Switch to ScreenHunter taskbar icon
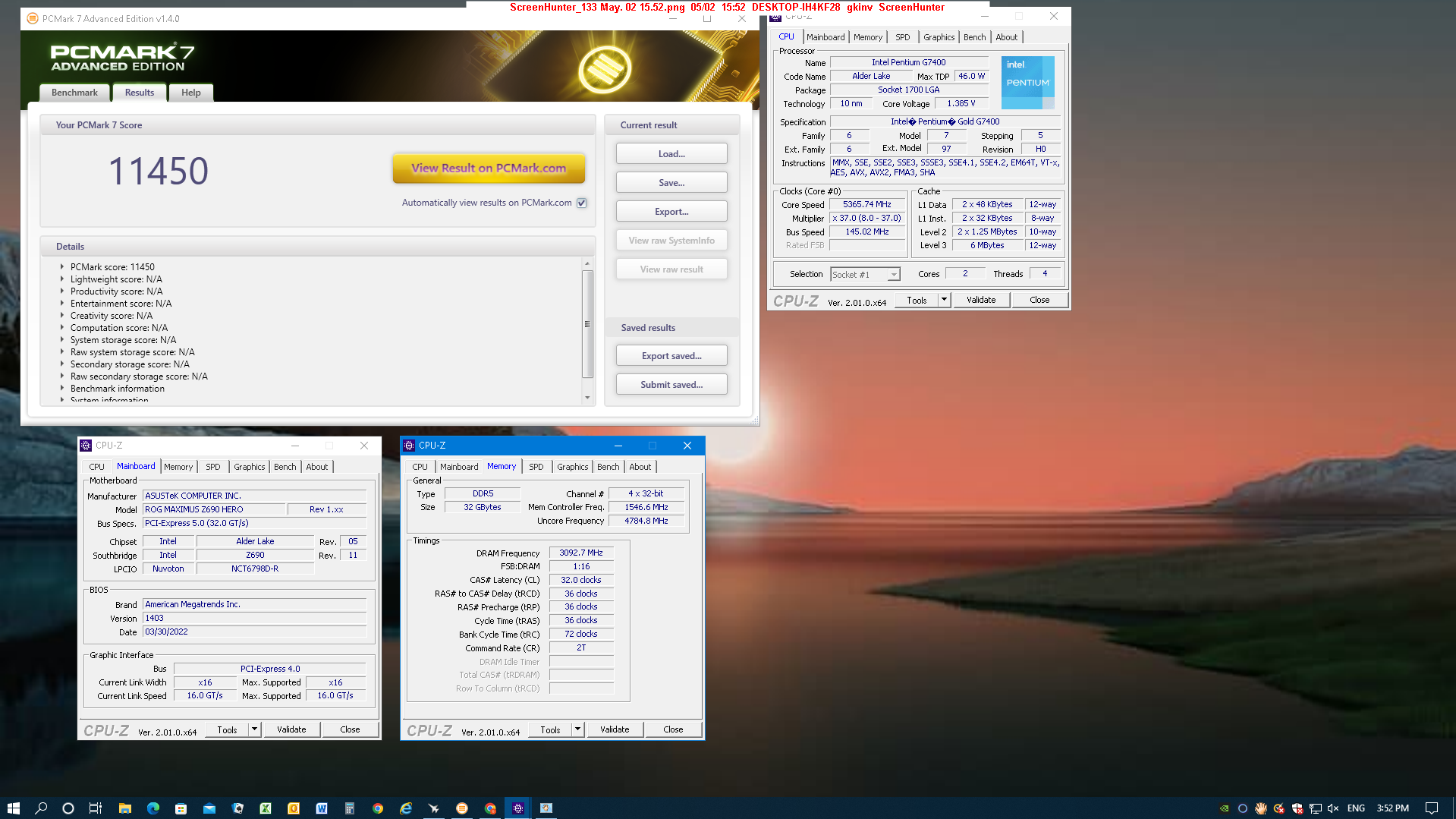 pyautogui.click(x=546, y=808)
